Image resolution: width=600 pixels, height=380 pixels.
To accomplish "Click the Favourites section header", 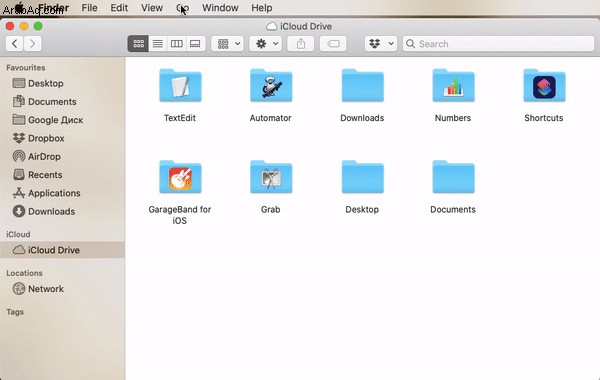I will (x=26, y=67).
